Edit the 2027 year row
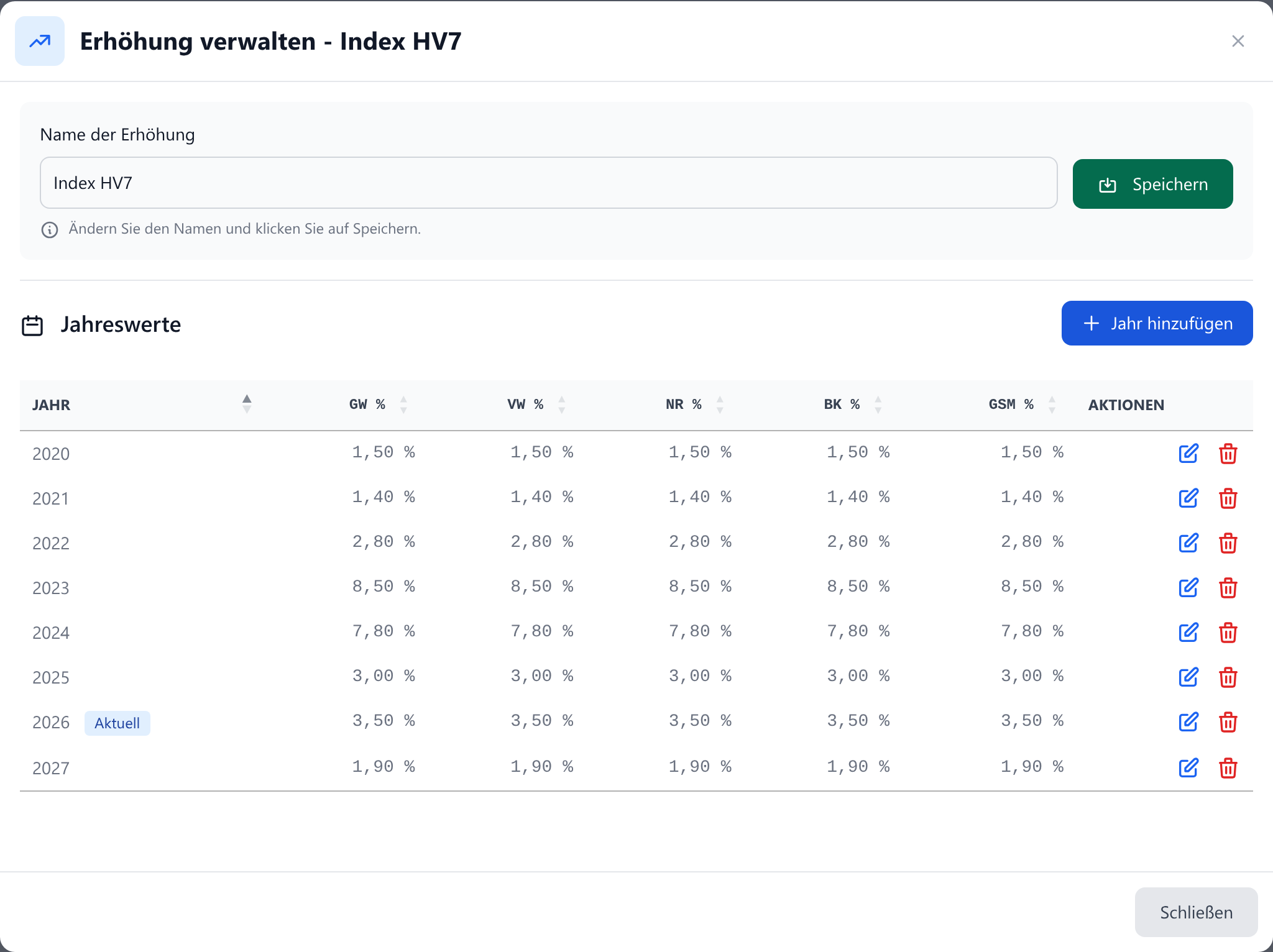Screen dimensions: 1273x952 1188,768
